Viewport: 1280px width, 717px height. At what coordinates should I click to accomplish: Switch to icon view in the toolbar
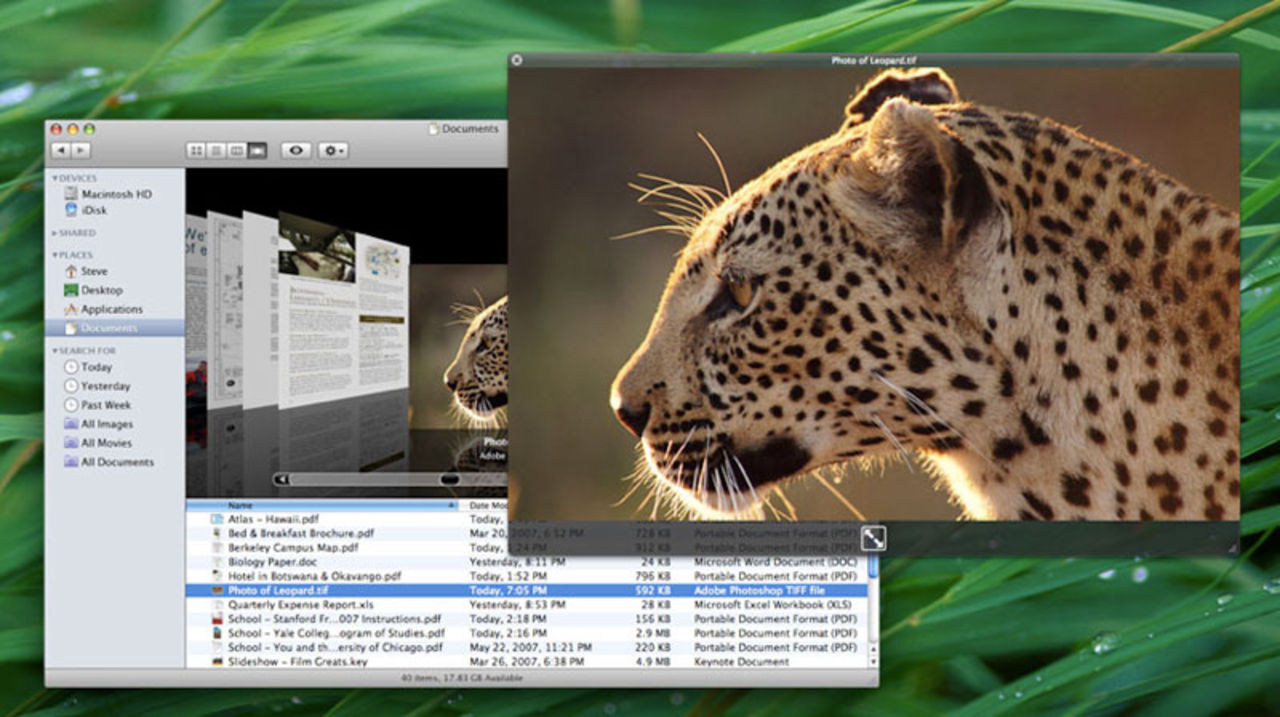(196, 149)
